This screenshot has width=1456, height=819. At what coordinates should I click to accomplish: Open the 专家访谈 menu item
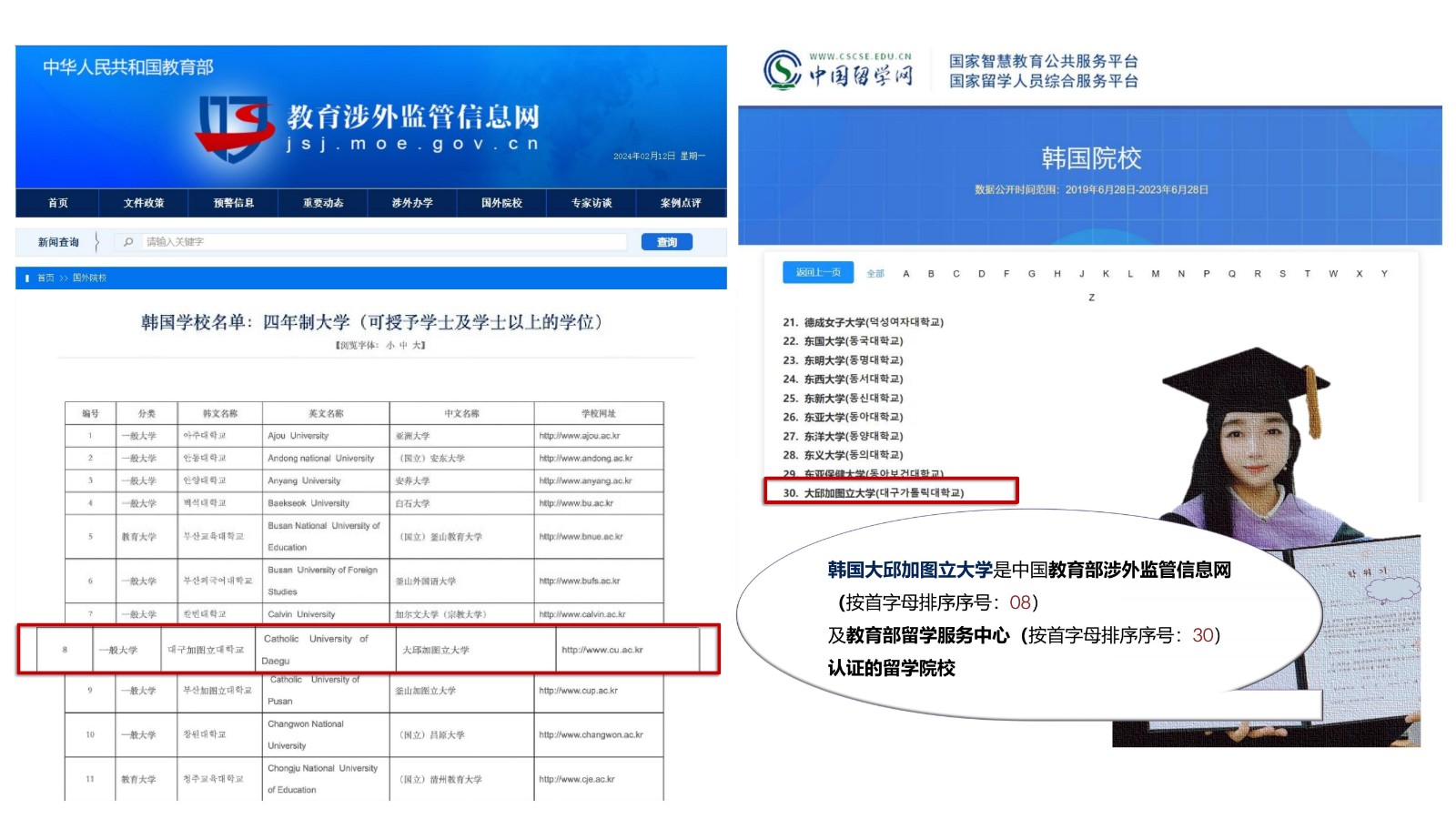(591, 203)
